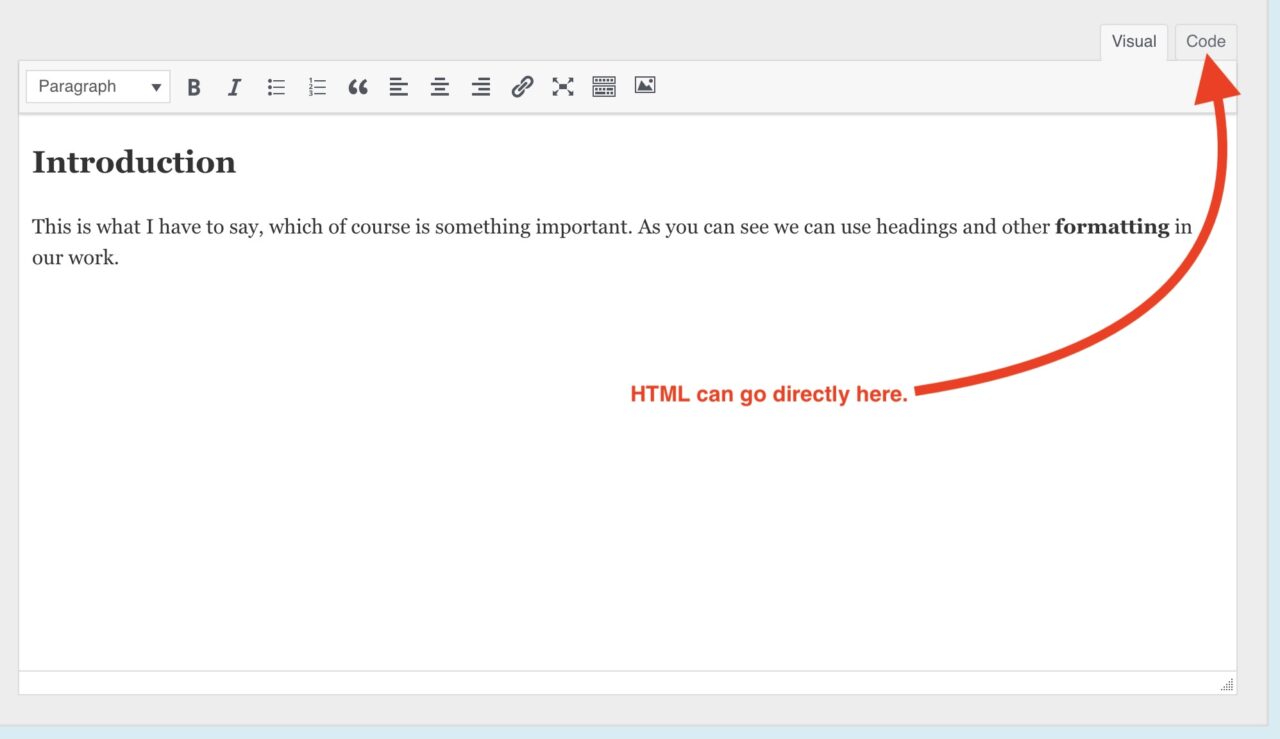Align text to the right

click(481, 87)
